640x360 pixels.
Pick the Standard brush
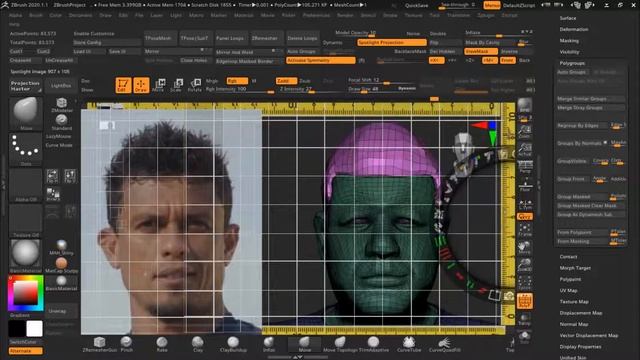[62, 122]
